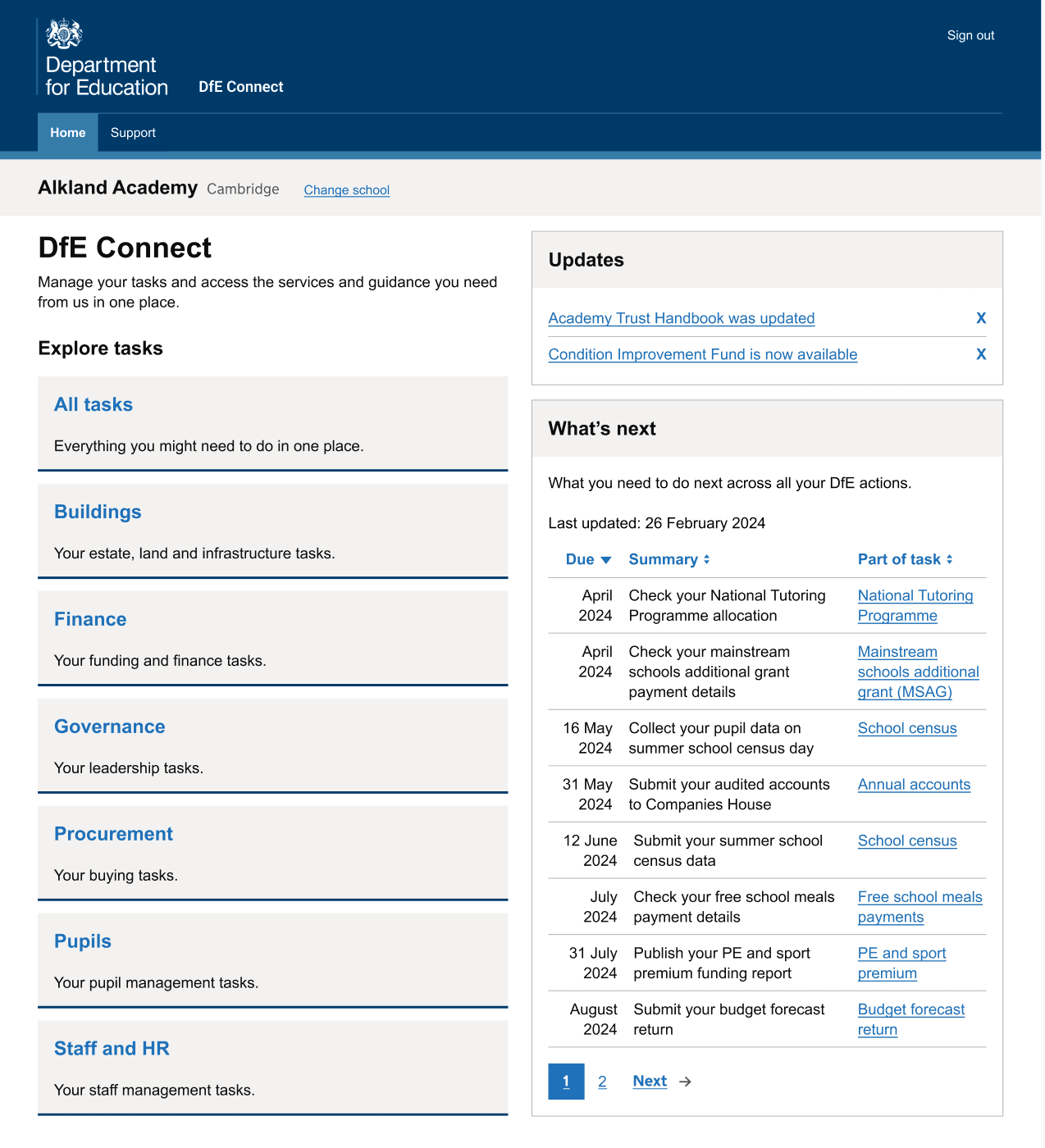The width and height of the screenshot is (1045, 1148).
Task: Click 'Check your mainstream schools additional grant payment details'
Action: coord(710,672)
